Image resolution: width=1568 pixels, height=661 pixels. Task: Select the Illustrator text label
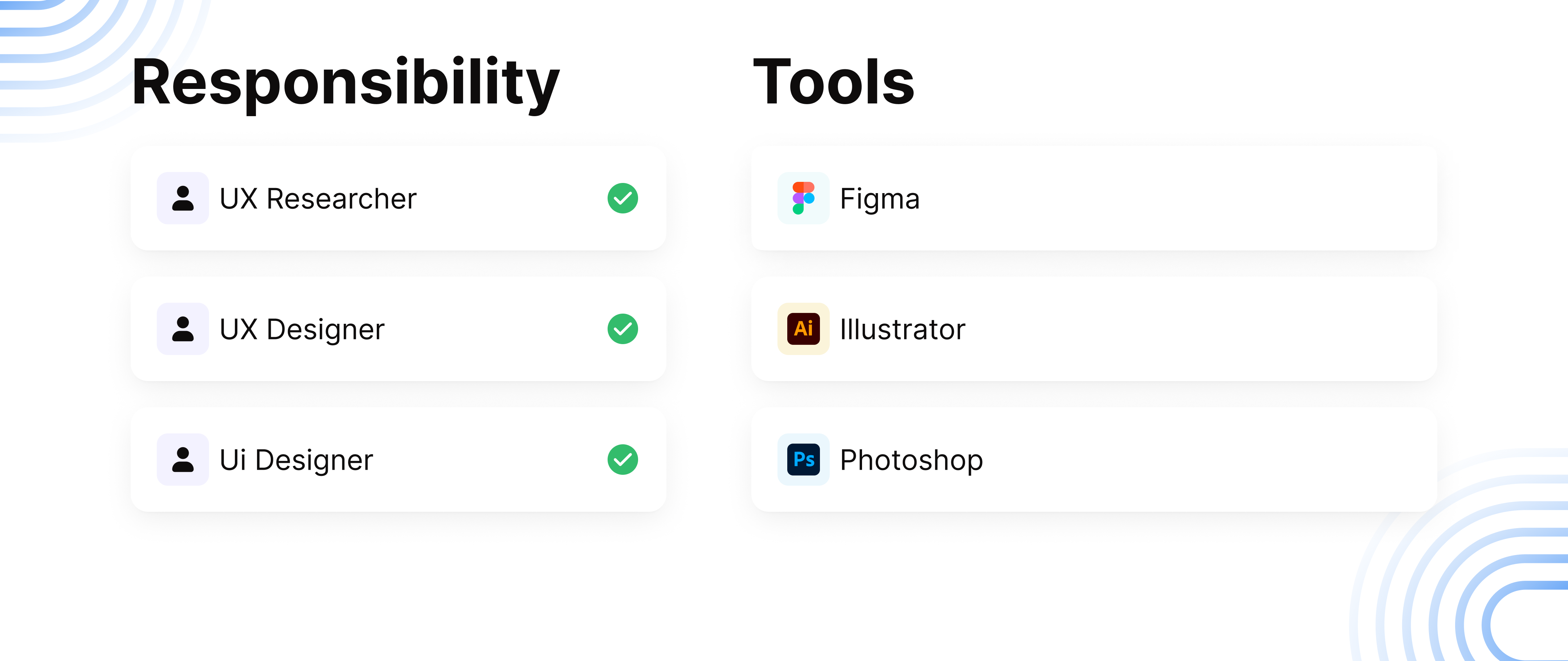902,329
